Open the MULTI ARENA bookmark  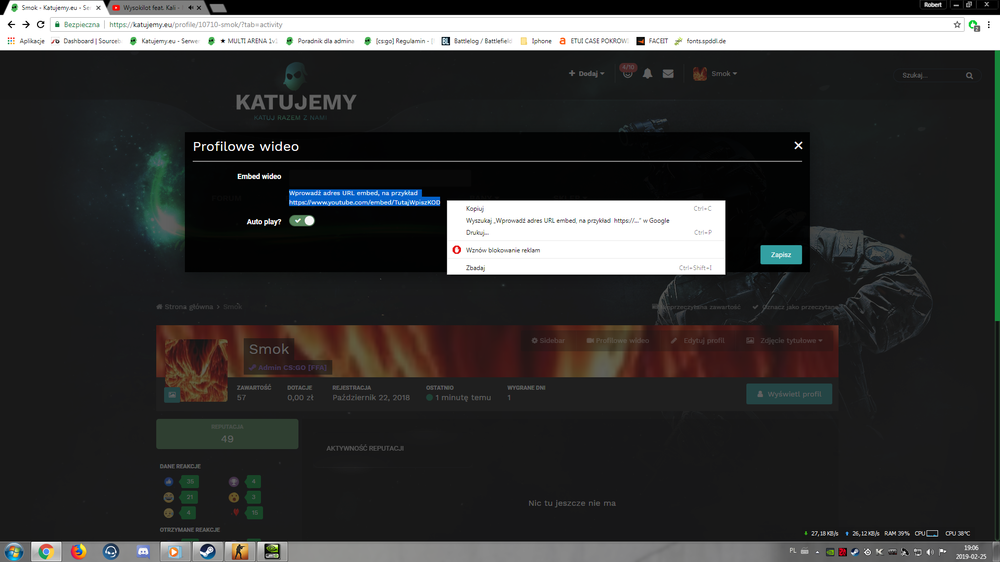[242, 41]
